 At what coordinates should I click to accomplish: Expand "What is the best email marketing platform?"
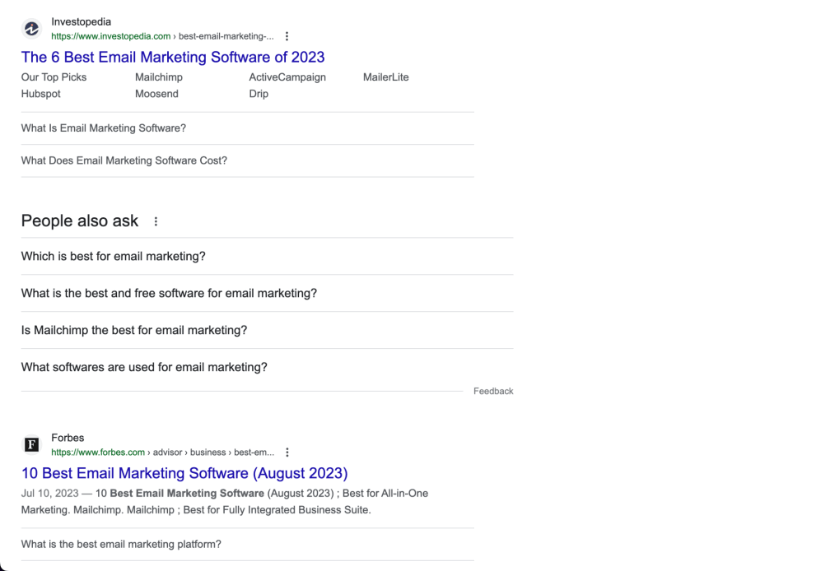(x=121, y=544)
